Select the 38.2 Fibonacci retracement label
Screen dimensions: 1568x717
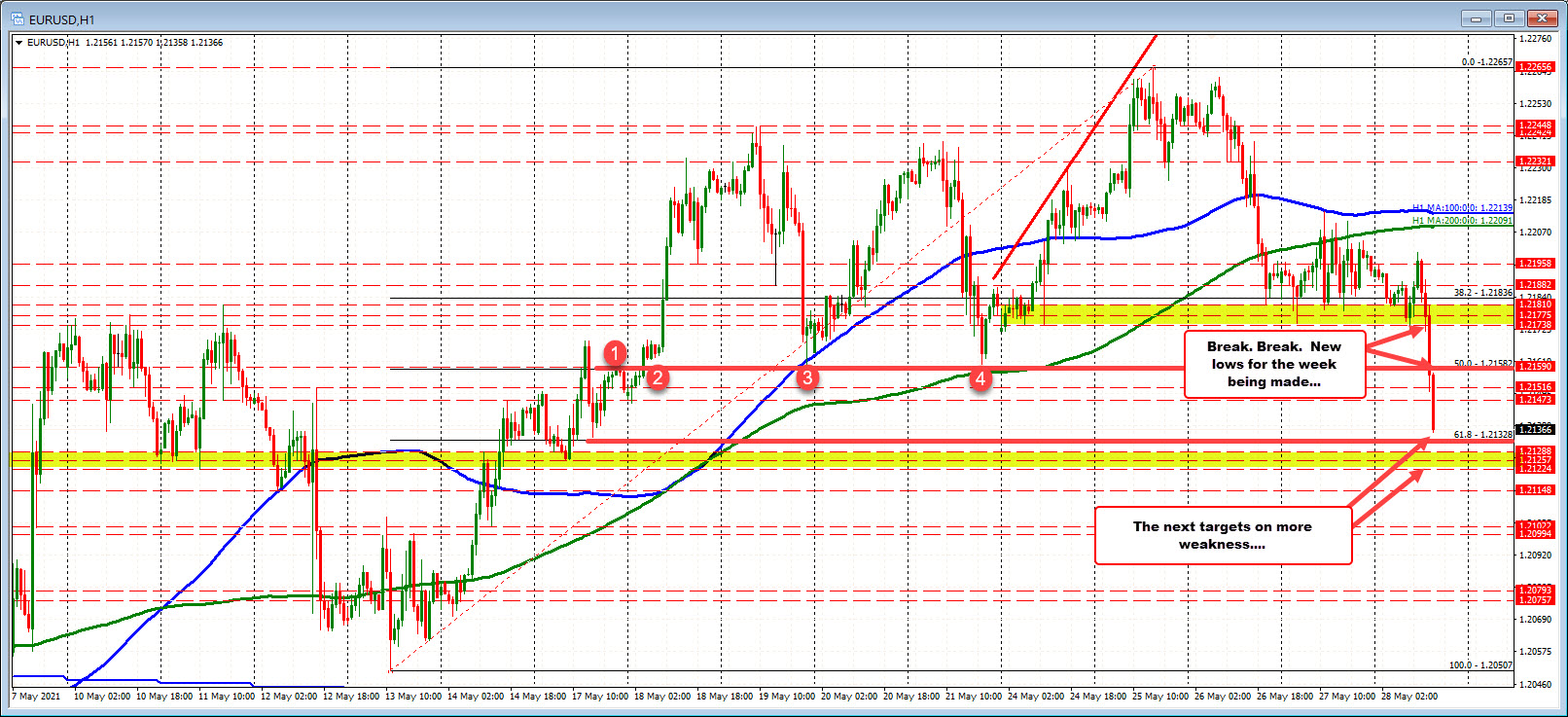1482,292
